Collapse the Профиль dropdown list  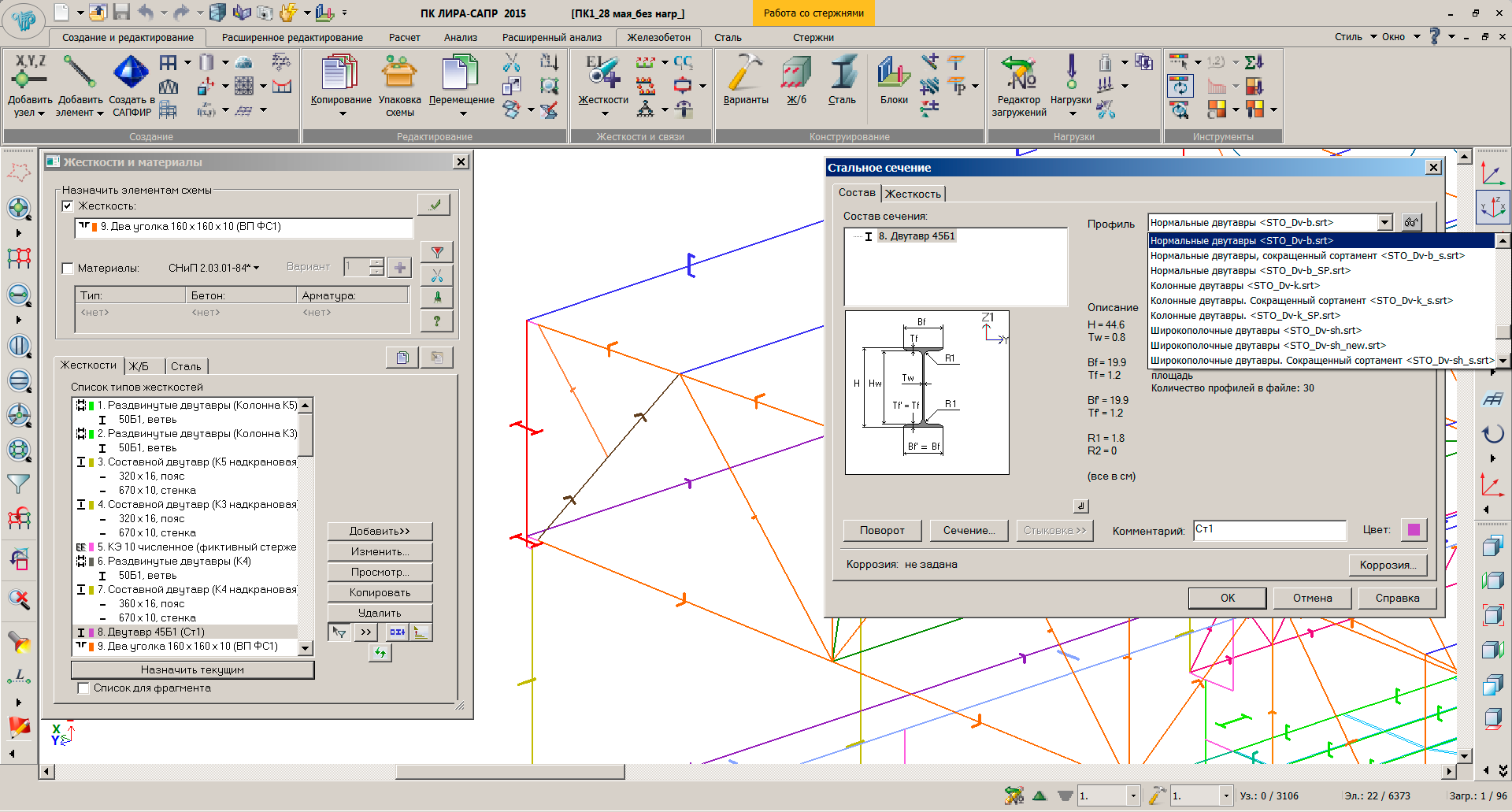(x=1384, y=223)
